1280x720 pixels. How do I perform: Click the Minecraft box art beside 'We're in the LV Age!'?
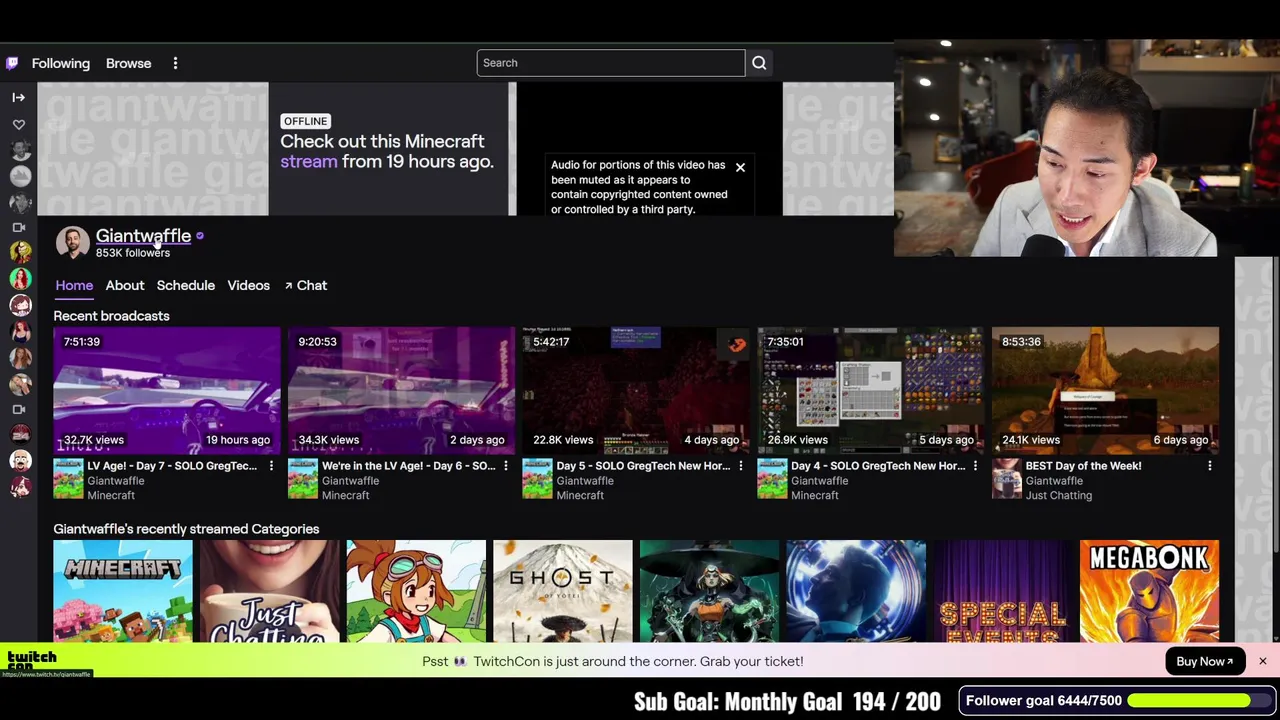tap(303, 479)
